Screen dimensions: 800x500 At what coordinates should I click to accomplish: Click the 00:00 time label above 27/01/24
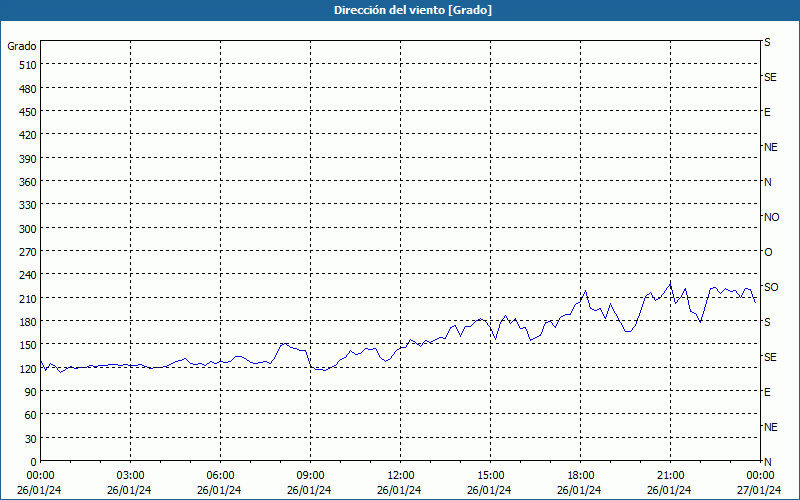(x=760, y=476)
